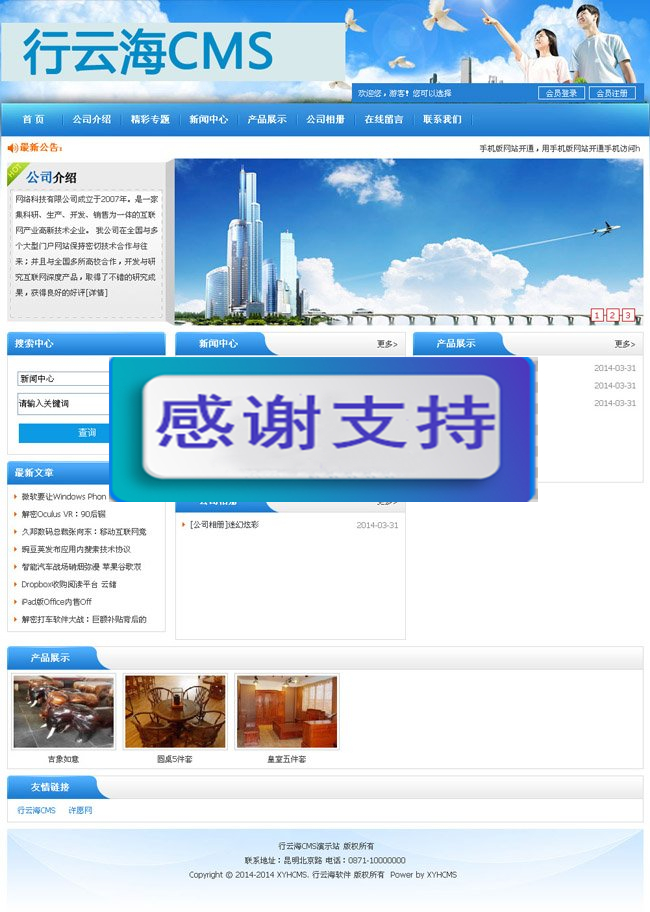The image size is (650, 912).
Task: Click the footer text 行云海CMS演示站 版权所有
Action: (326, 846)
